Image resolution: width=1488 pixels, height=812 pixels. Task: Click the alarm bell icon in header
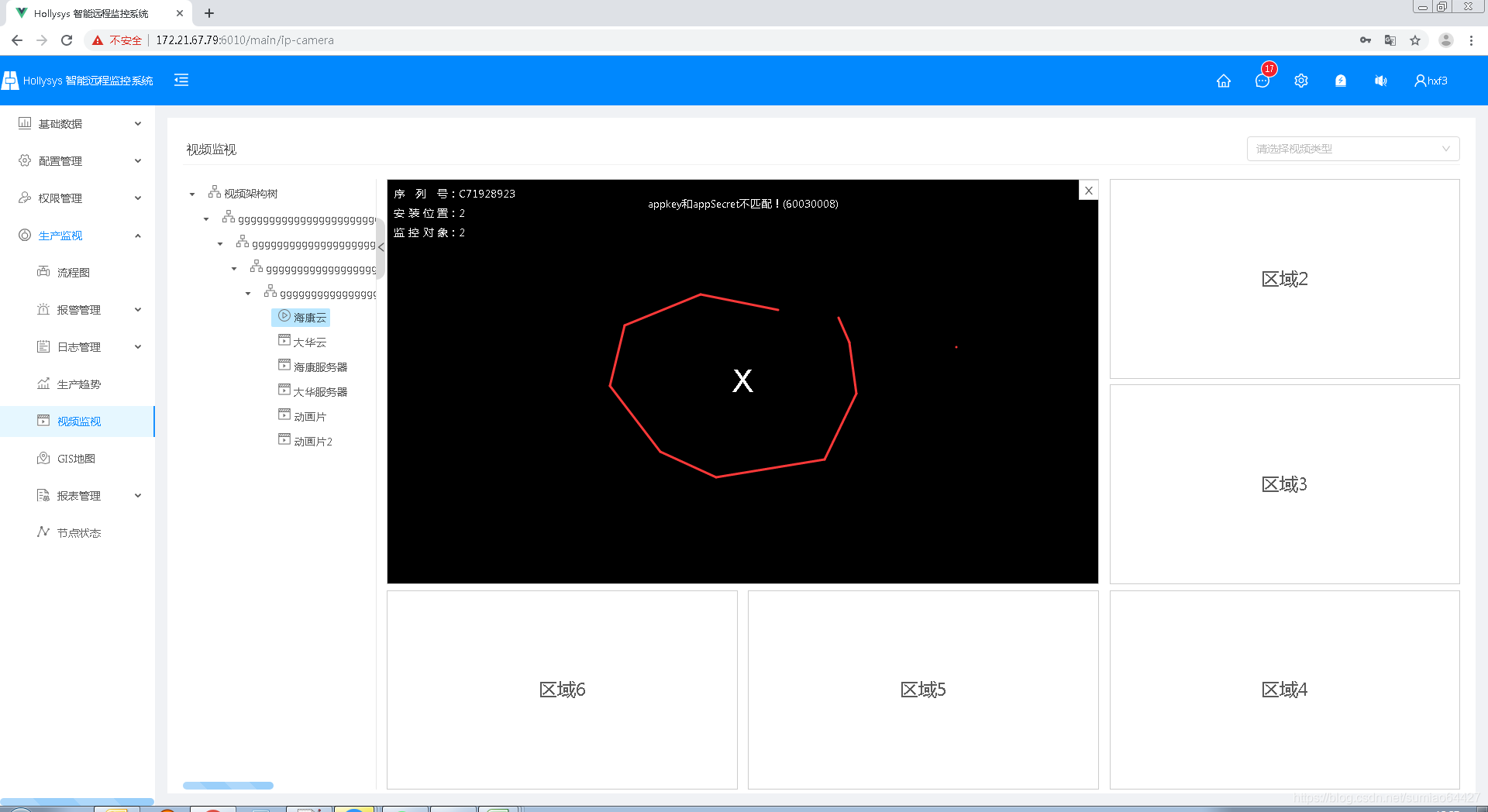(1341, 81)
